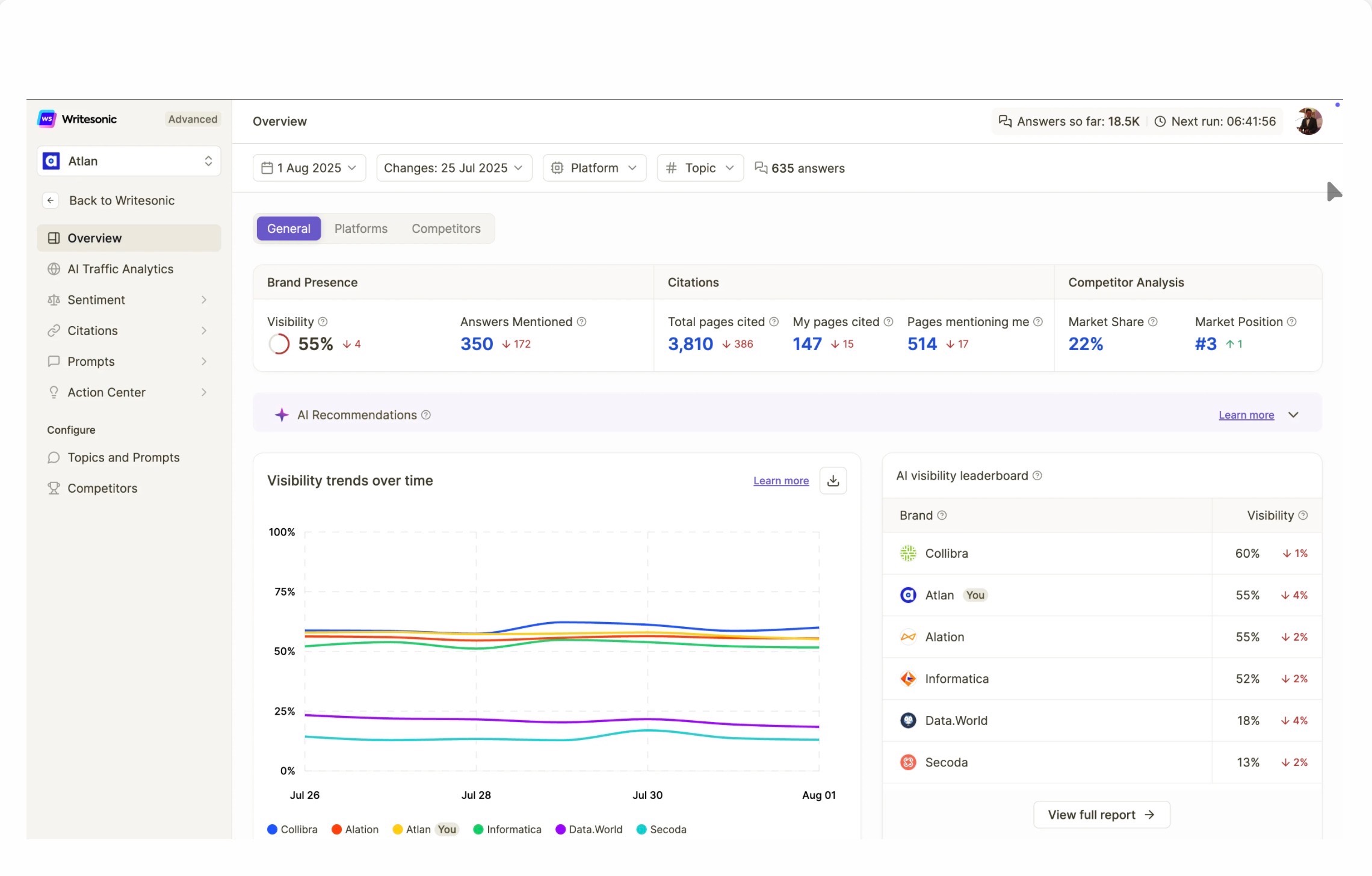Click the #3 Market Position value

click(1206, 344)
